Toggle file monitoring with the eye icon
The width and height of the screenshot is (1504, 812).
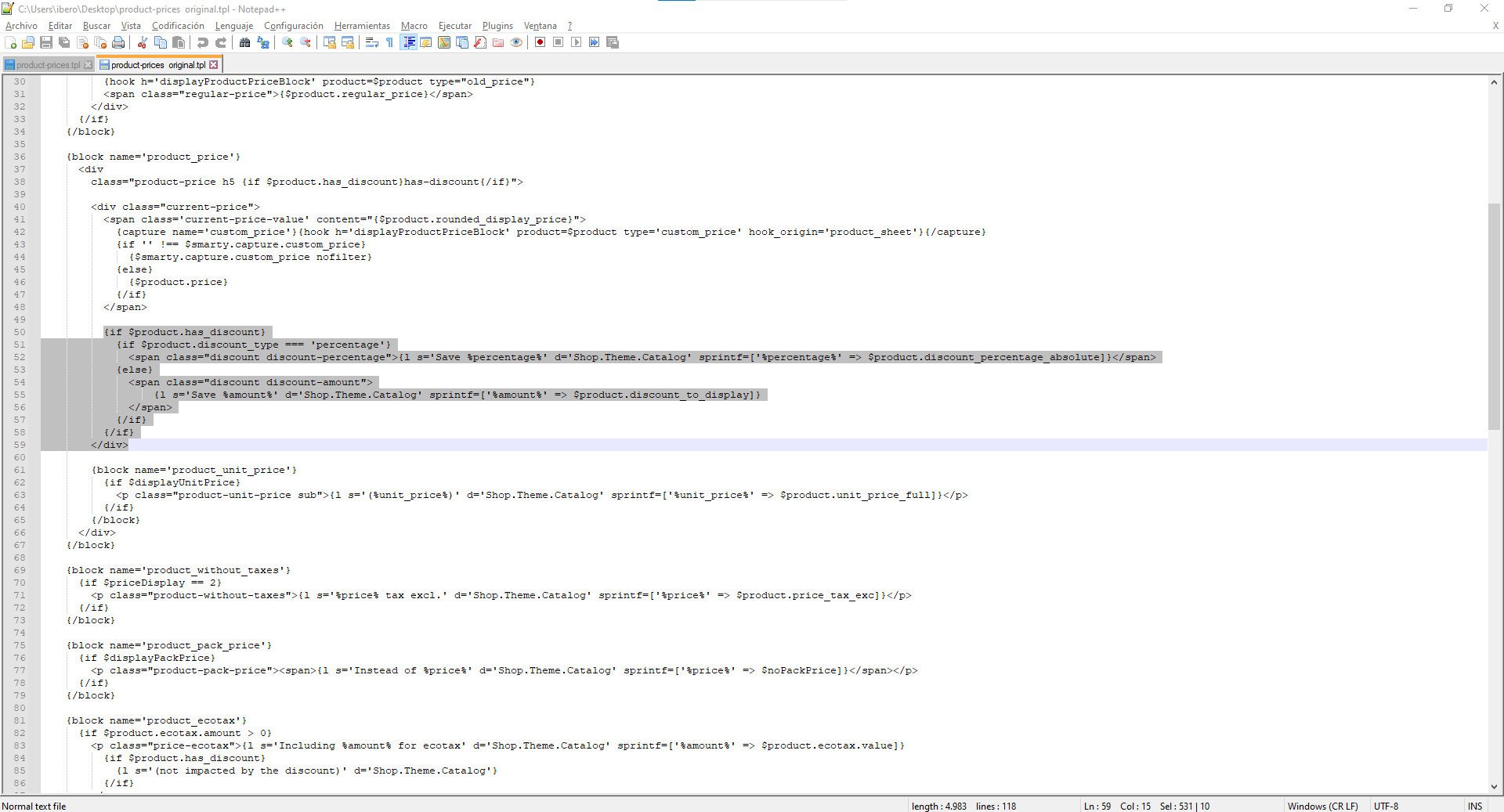coord(516,42)
